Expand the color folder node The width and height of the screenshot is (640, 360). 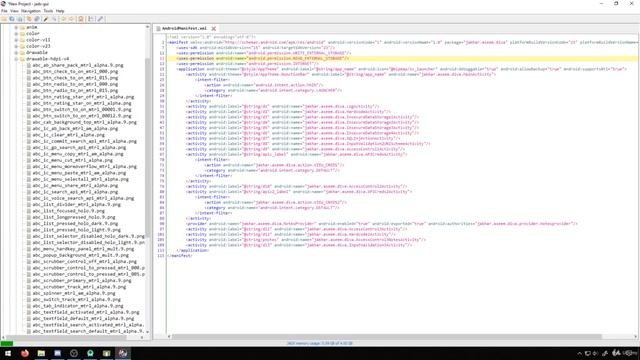[x=16, y=33]
